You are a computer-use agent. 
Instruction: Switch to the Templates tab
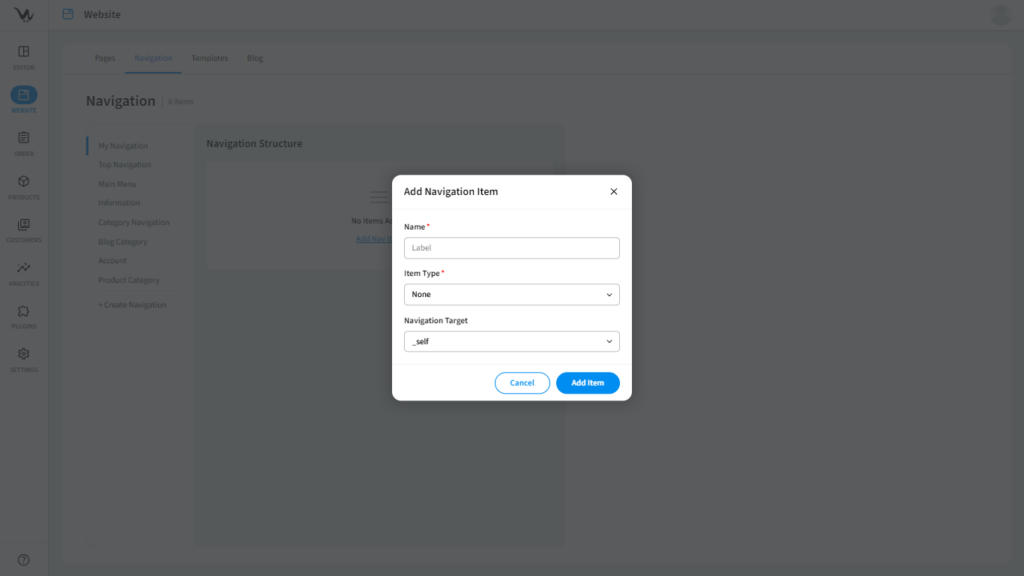click(x=210, y=58)
